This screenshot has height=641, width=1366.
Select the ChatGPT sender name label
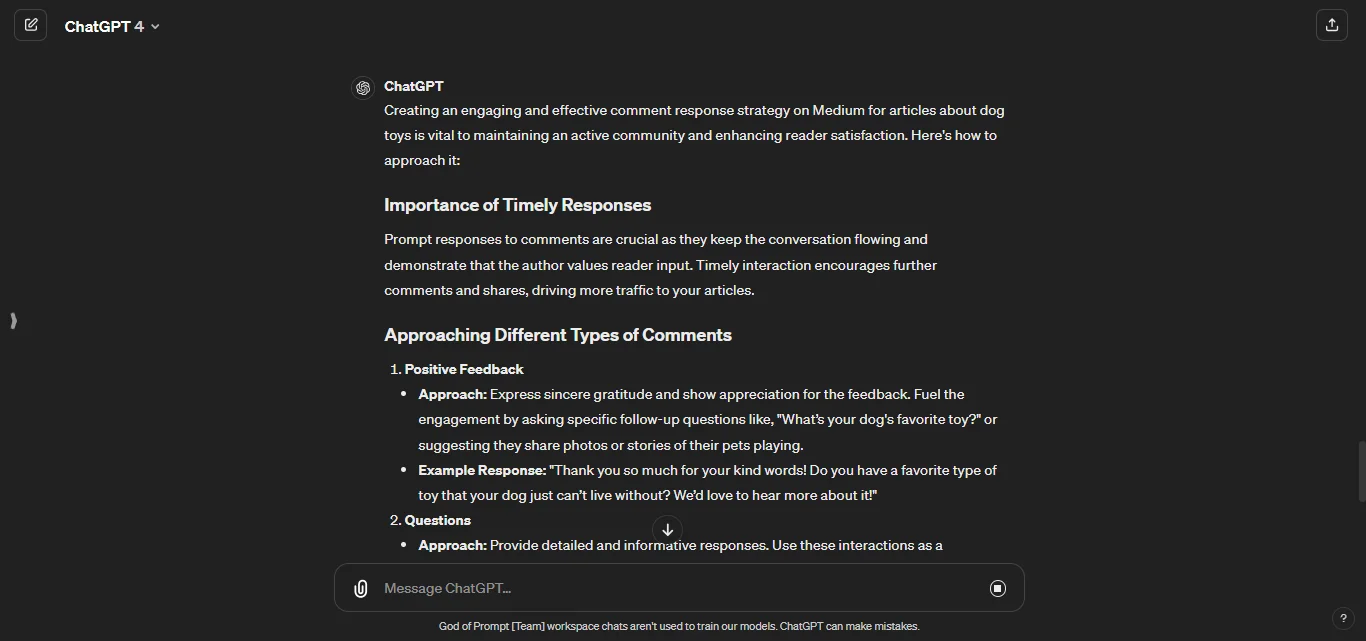413,86
